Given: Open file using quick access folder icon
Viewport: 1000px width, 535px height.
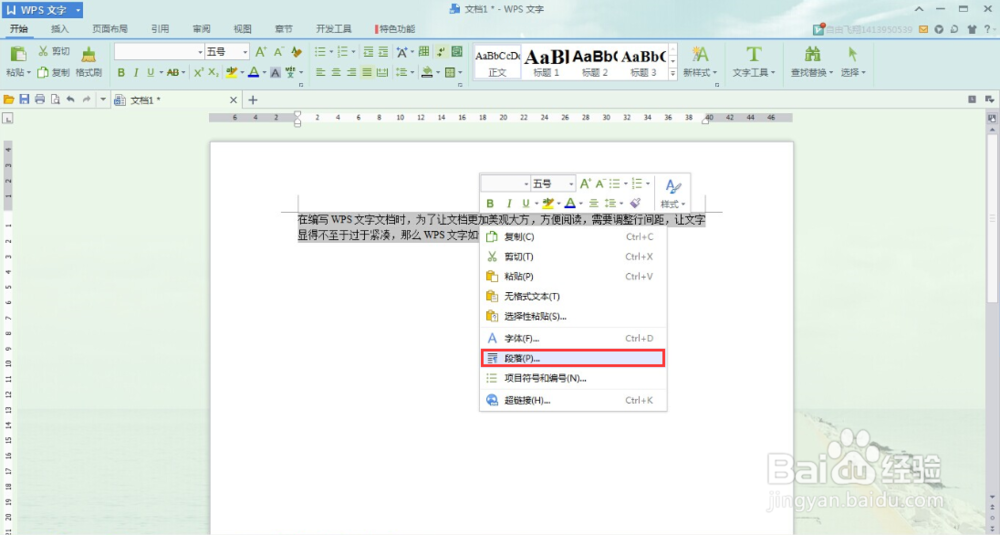Looking at the screenshot, I should pos(9,99).
